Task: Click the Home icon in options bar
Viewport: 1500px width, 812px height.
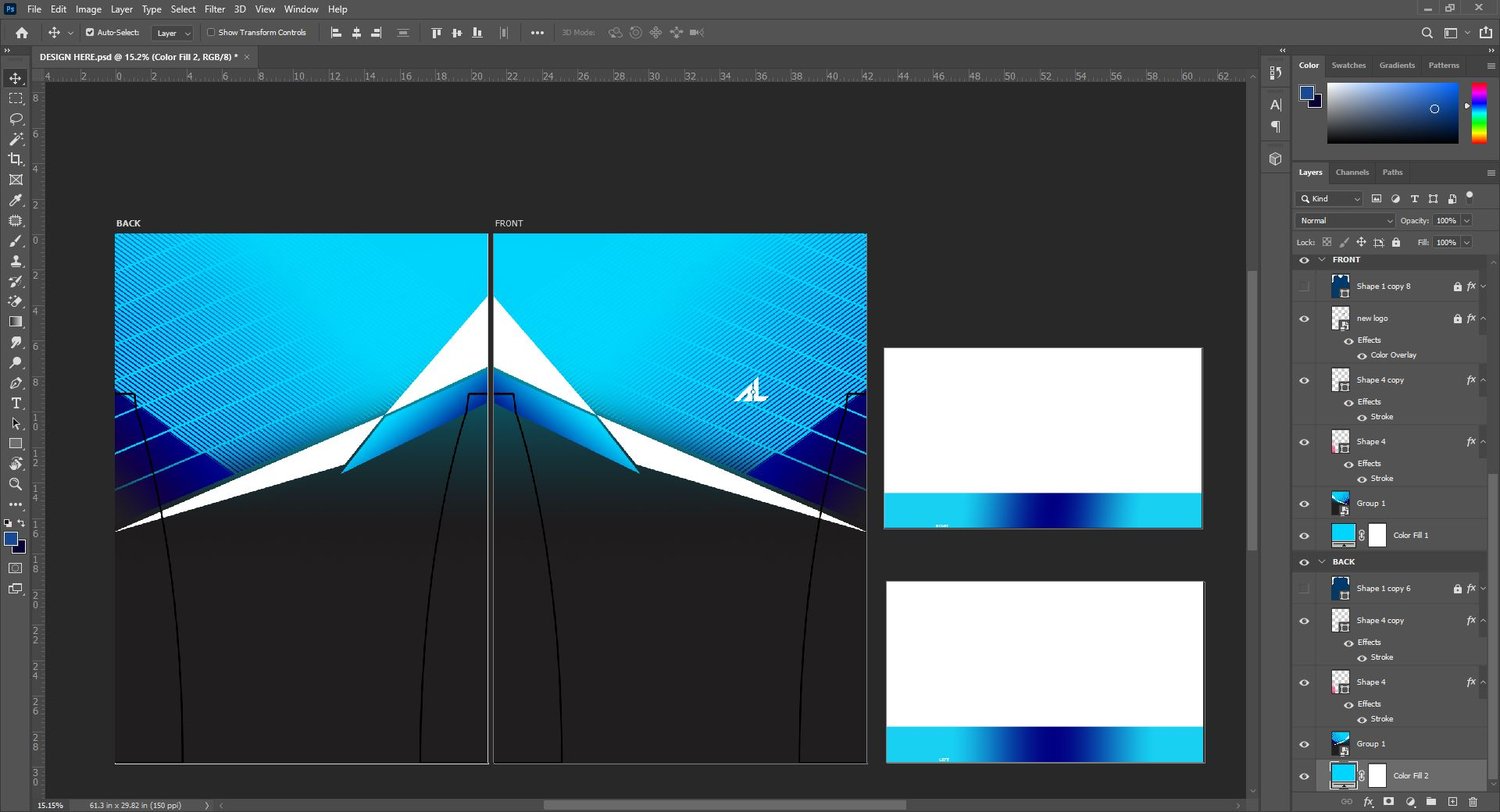Action: pyautogui.click(x=21, y=32)
